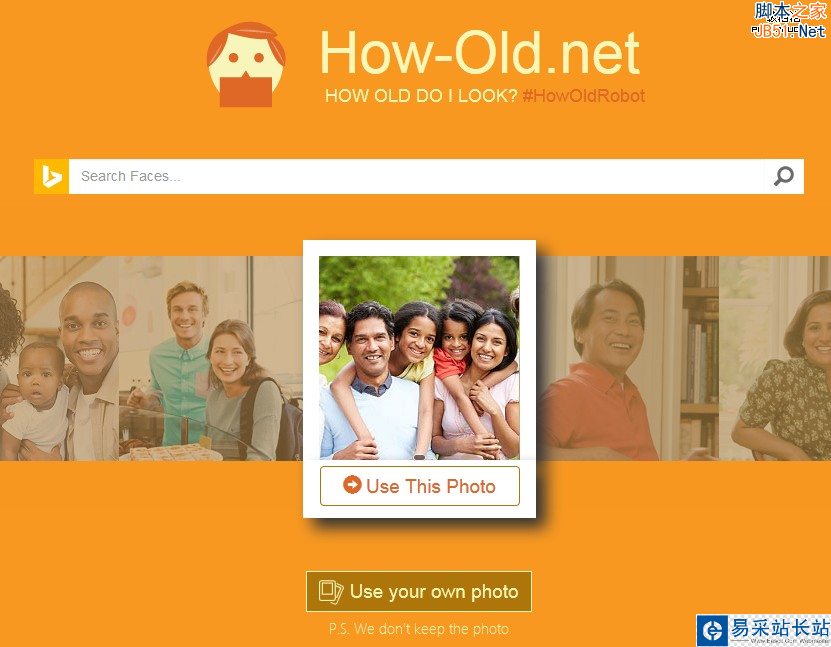
Task: Select the center family group photo
Action: (419, 358)
